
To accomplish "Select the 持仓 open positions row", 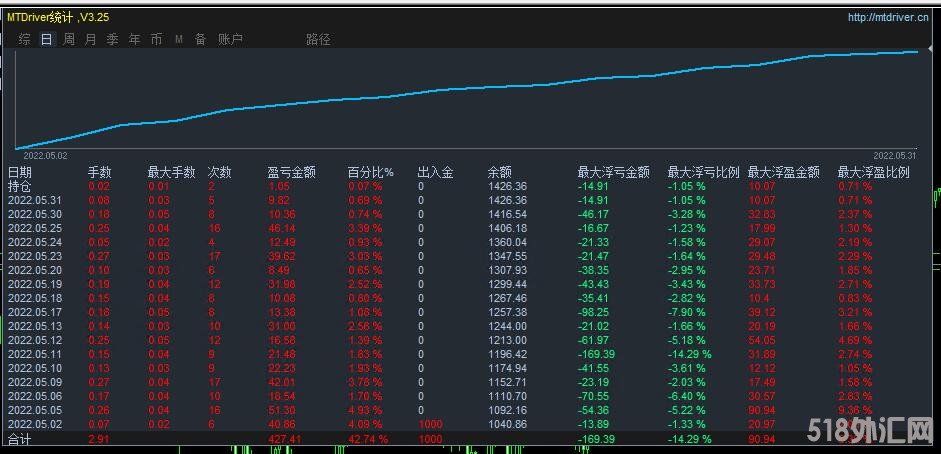I will [20, 186].
